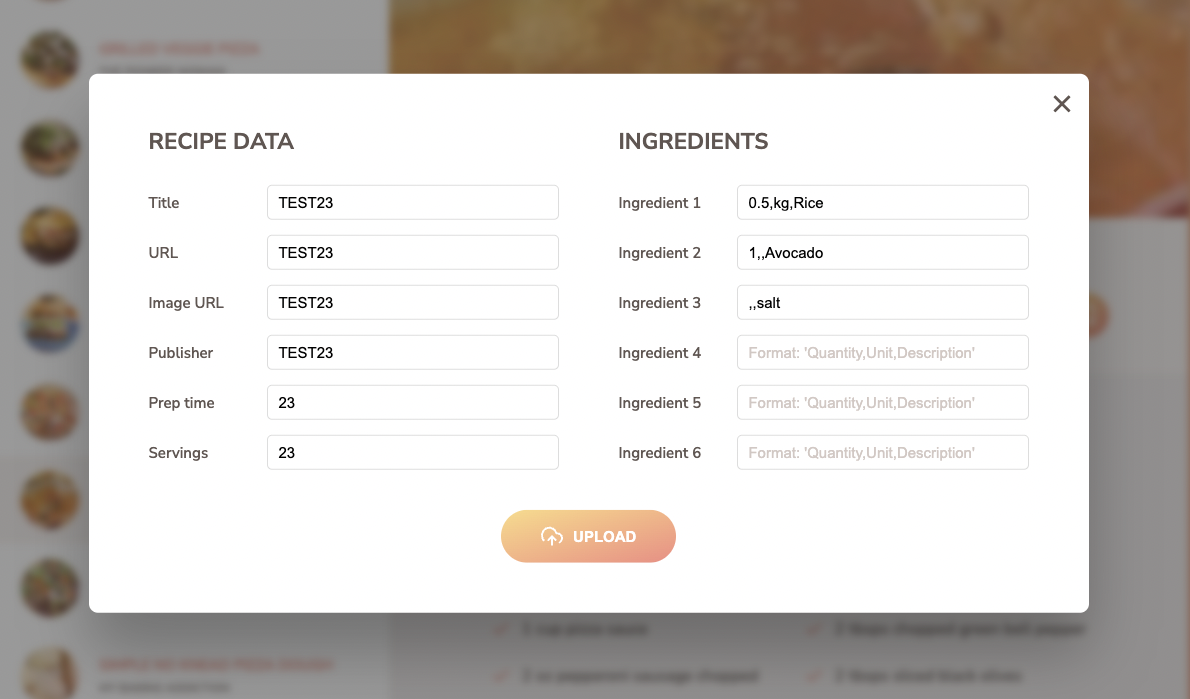Select the Ingredient 6 field
This screenshot has height=699, width=1190.
[882, 452]
